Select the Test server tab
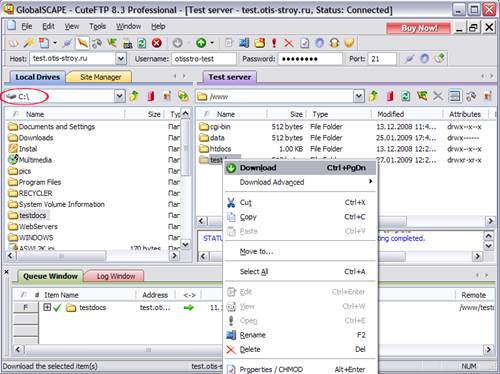The width and height of the screenshot is (500, 374). (230, 77)
